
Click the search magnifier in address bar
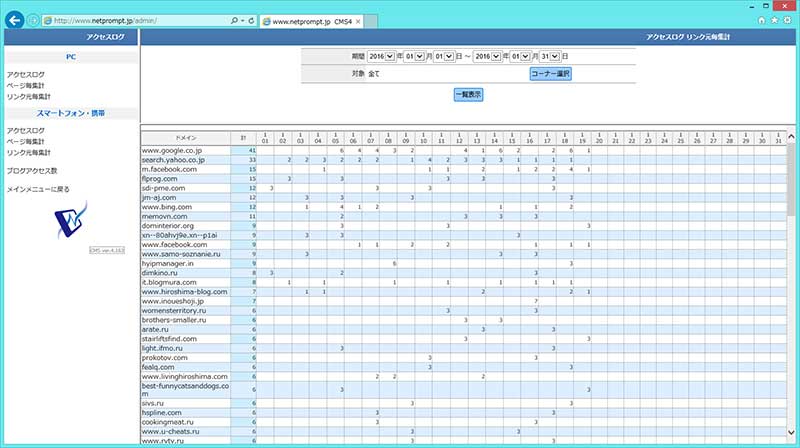pyautogui.click(x=234, y=21)
